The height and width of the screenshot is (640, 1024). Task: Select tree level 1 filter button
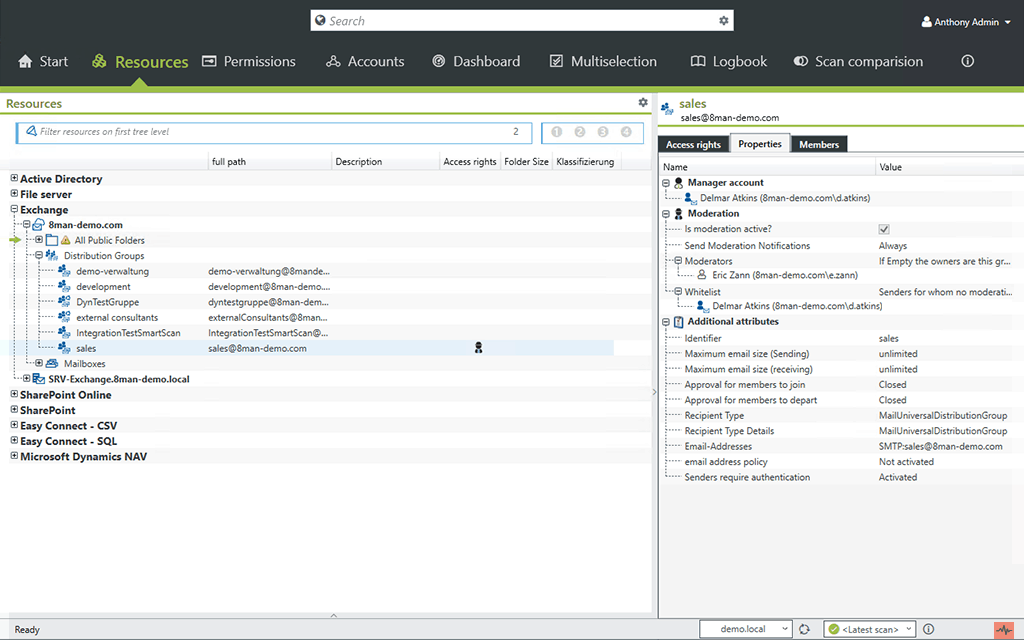point(556,132)
